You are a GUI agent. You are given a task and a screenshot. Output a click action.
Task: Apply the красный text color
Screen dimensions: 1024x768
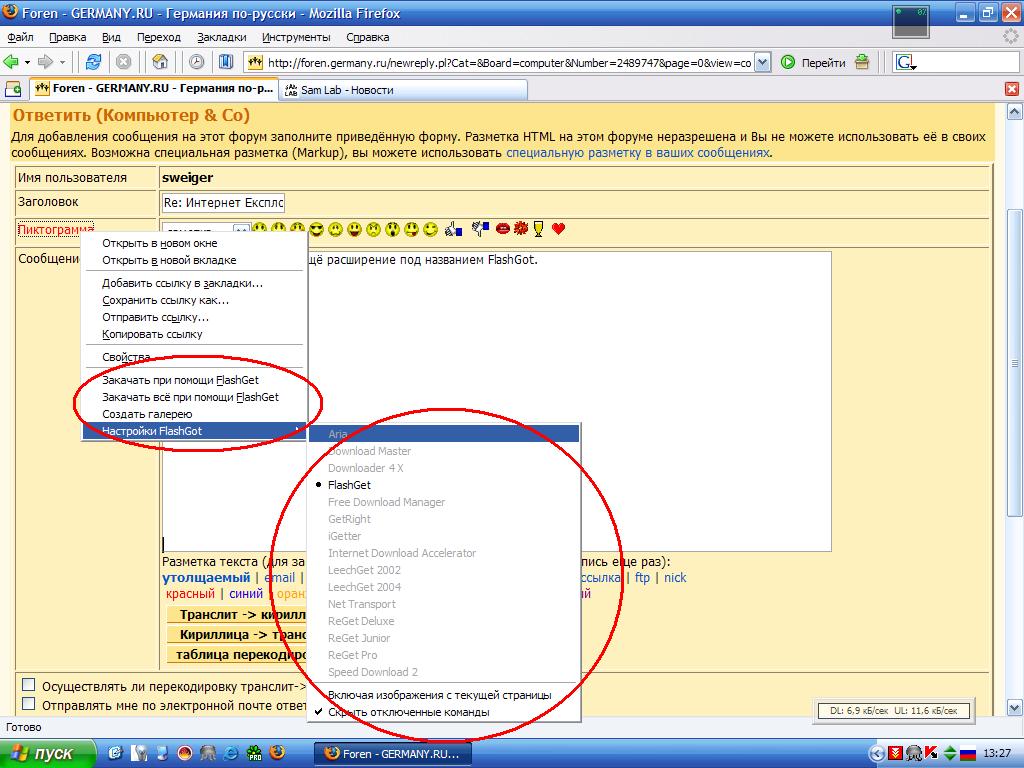[190, 594]
